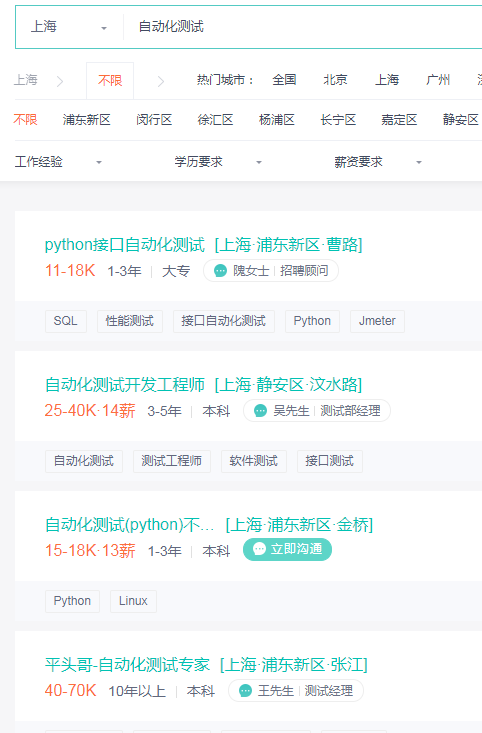Screen dimensions: 482x733
Task: Click chat icon in 立即沟通 button
Action: pyautogui.click(x=259, y=549)
